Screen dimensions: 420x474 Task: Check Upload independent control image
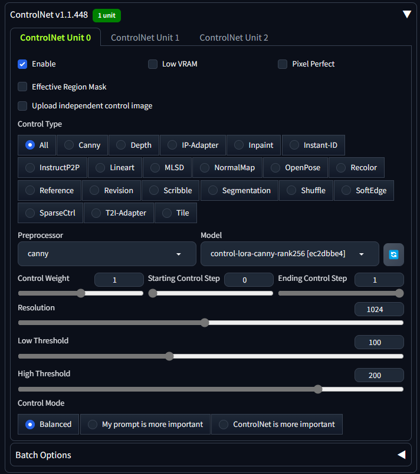coord(22,106)
